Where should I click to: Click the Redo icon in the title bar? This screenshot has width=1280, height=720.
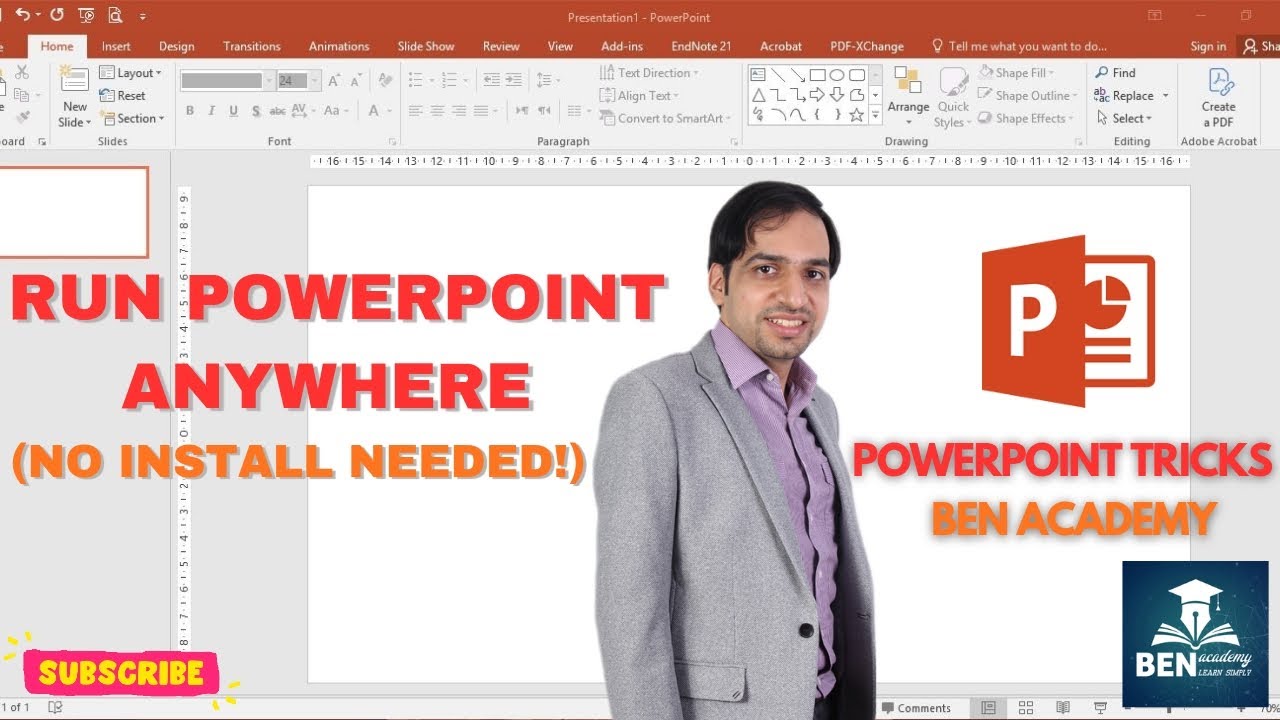(57, 15)
